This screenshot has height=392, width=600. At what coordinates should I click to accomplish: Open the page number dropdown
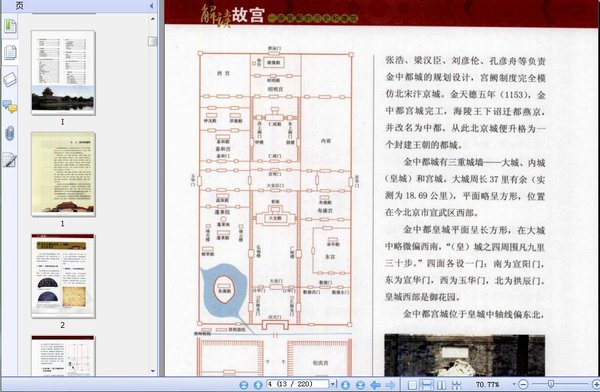333,384
